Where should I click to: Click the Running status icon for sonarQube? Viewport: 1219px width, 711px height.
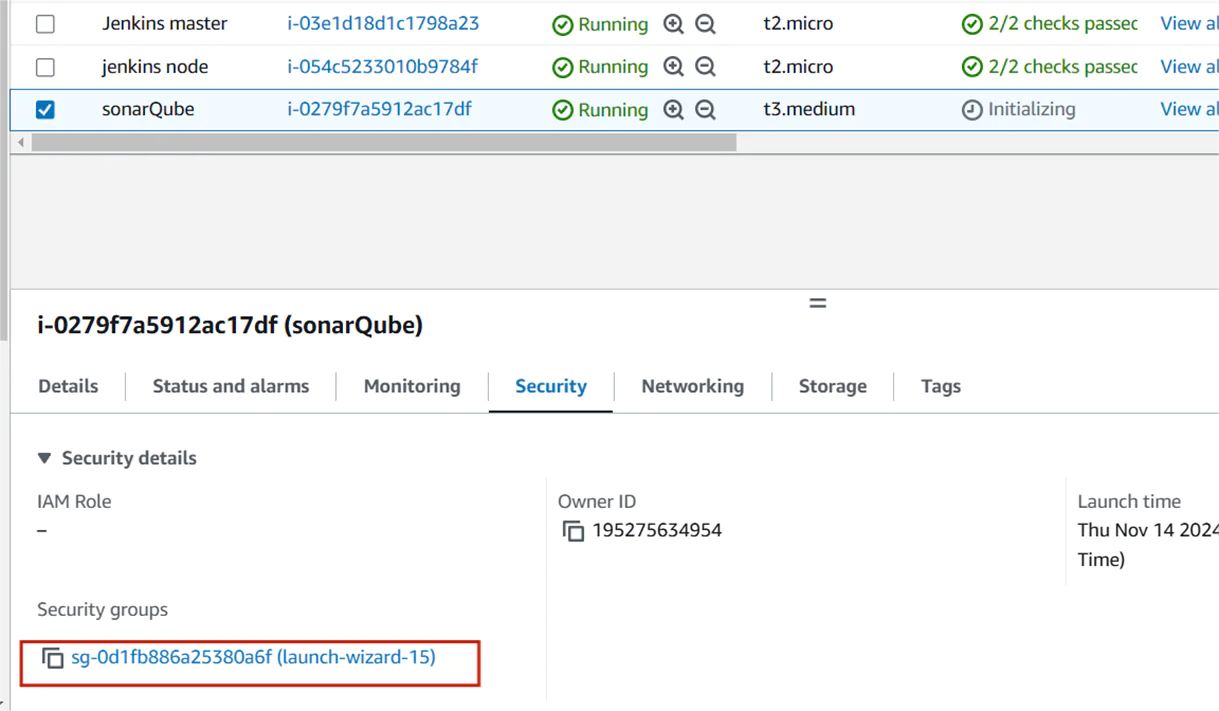[x=563, y=111]
